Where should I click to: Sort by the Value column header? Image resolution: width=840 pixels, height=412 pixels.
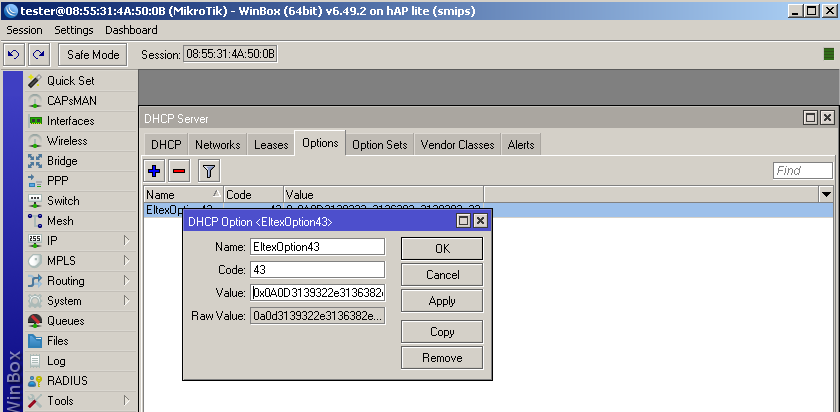[384, 194]
